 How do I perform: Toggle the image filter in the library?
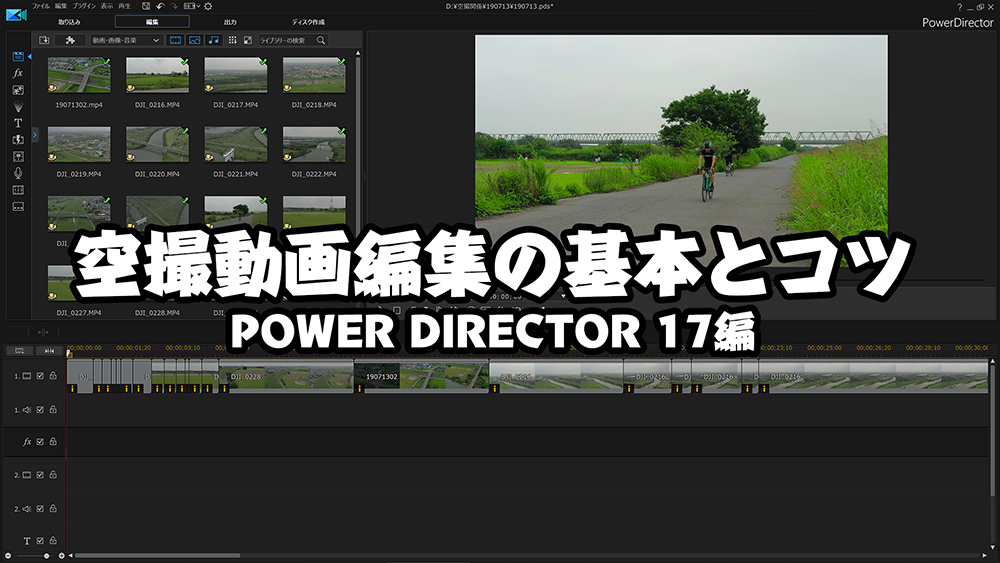pos(195,40)
